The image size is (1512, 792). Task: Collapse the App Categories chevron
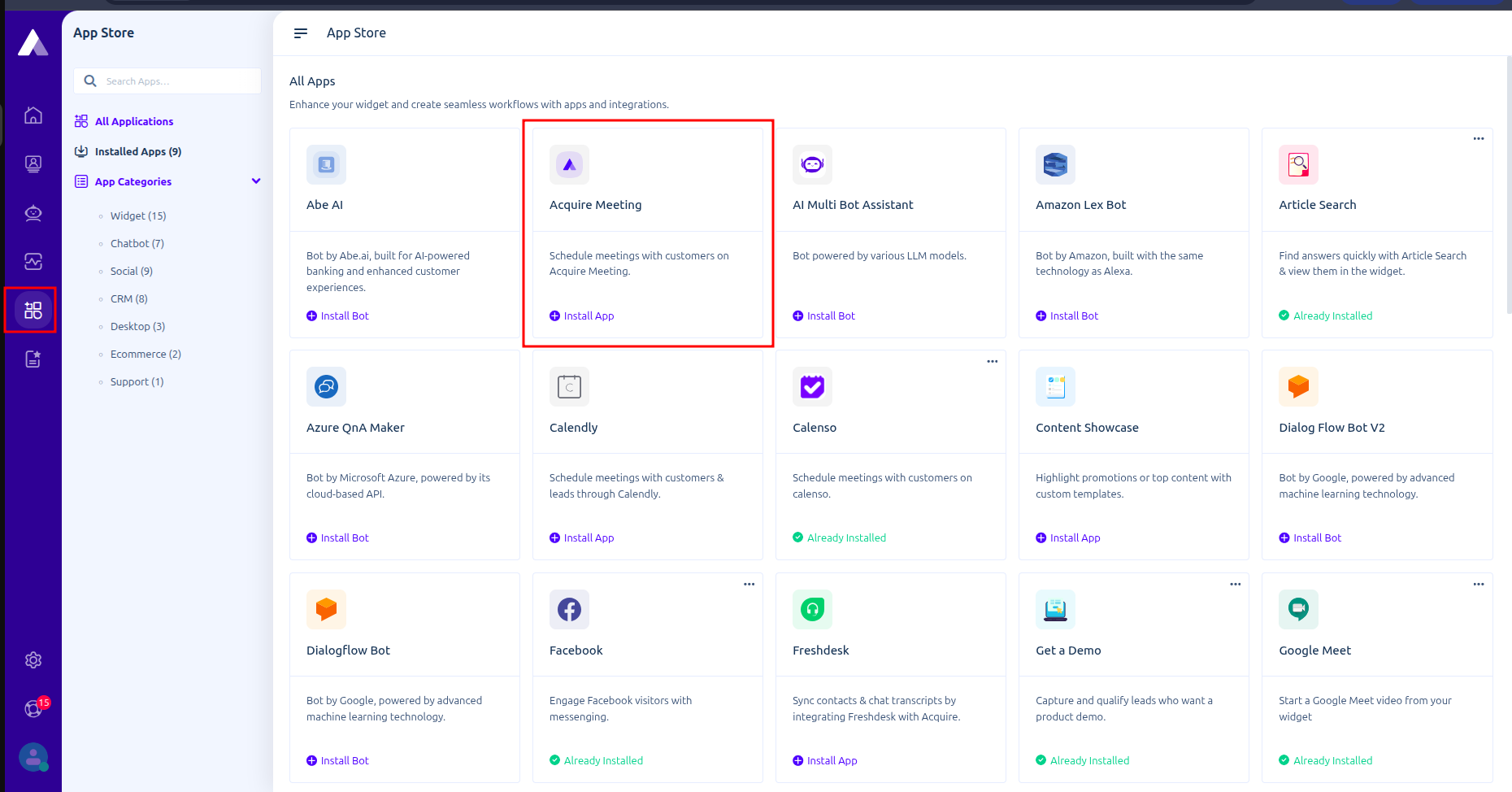[256, 181]
